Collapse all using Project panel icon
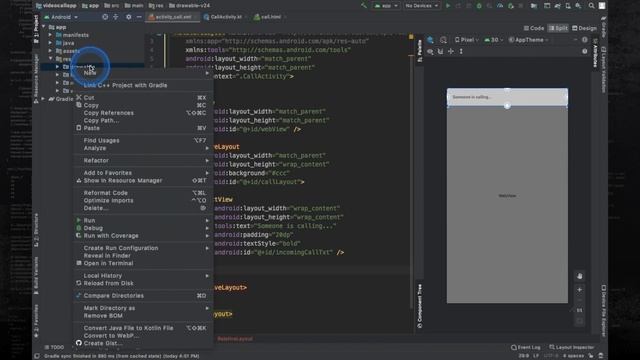Viewport: 640px width, 360px height. (x=116, y=17)
